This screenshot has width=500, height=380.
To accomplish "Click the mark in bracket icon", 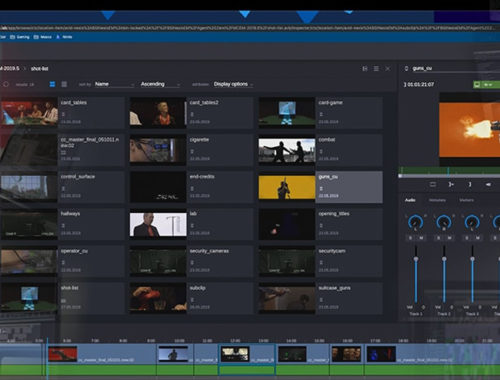I will [x=451, y=184].
